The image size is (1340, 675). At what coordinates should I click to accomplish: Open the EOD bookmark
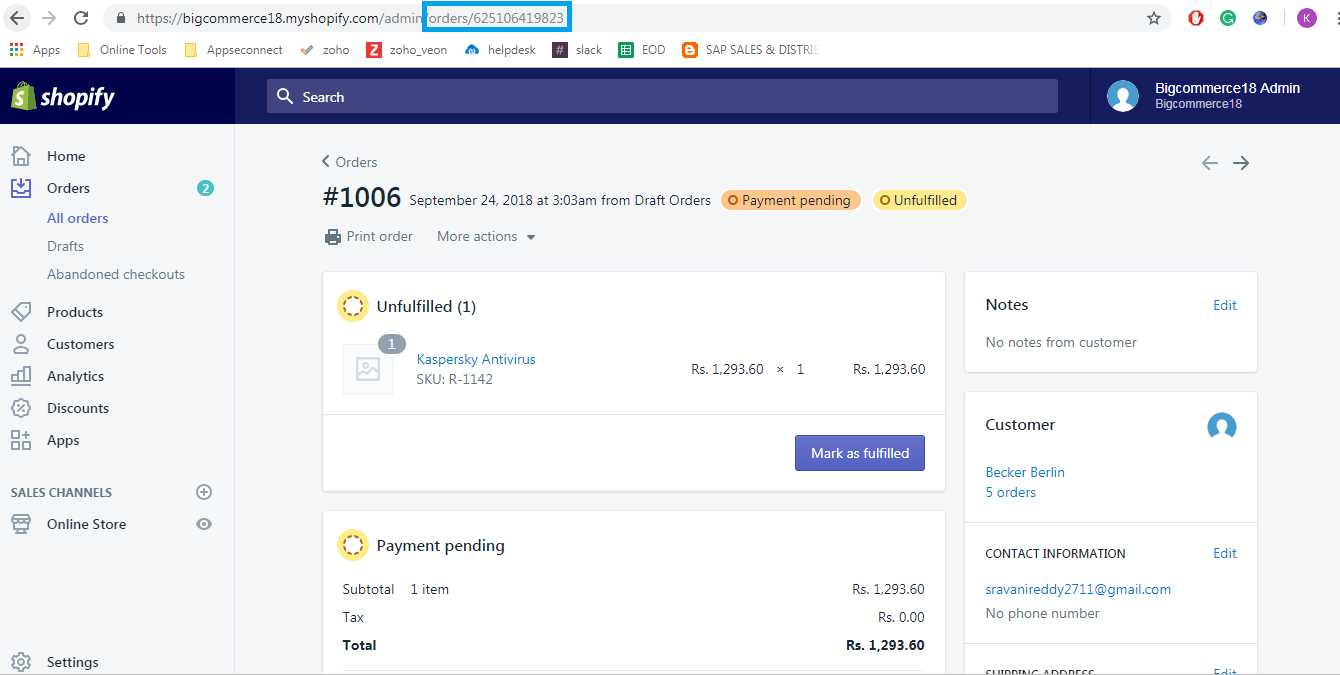tap(642, 49)
